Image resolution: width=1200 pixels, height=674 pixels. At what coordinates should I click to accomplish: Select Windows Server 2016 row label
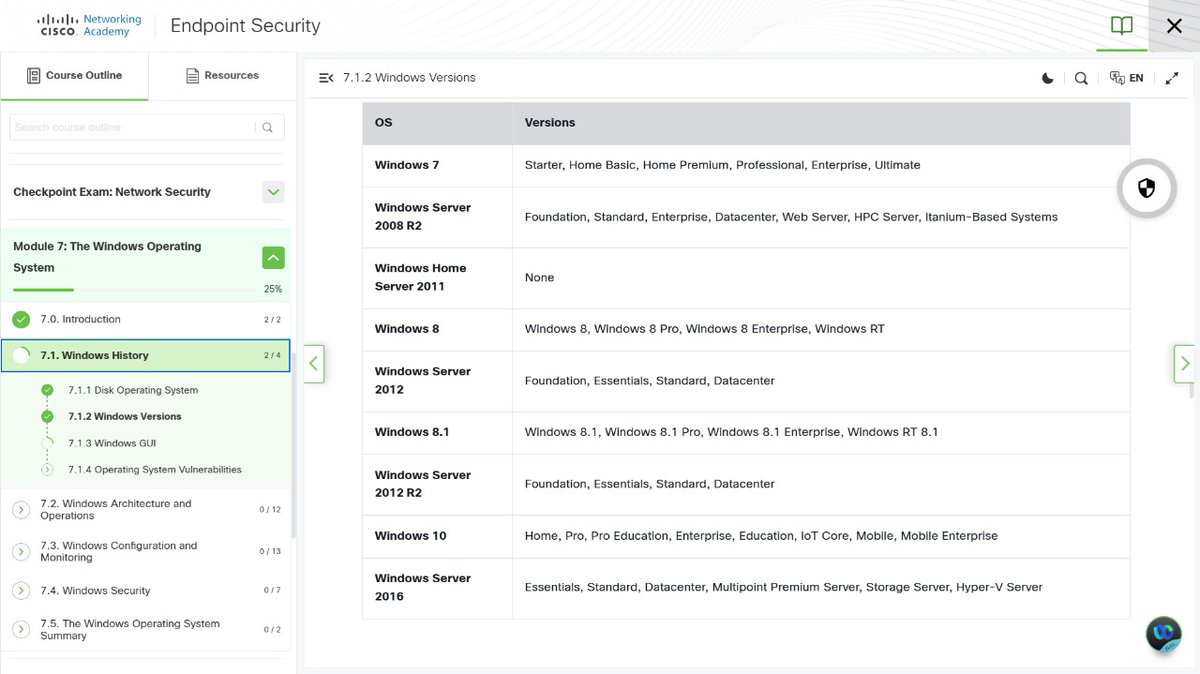coord(423,587)
